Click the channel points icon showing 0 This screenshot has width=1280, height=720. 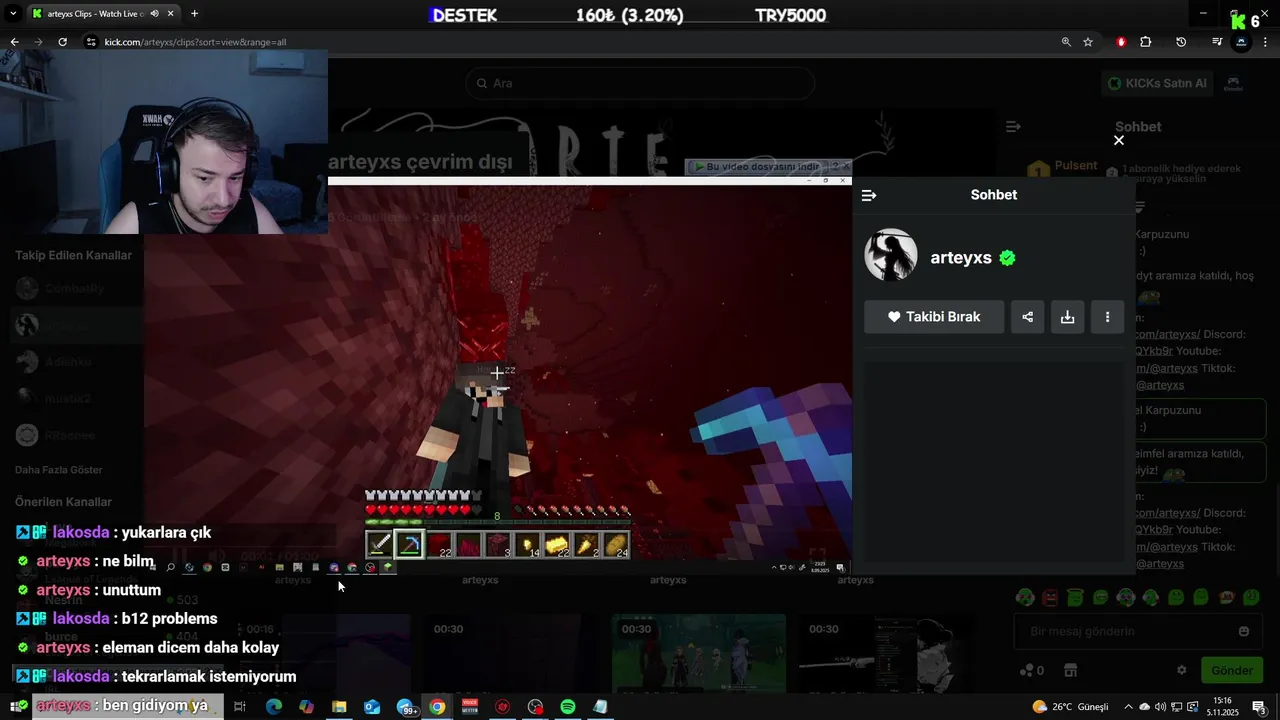click(x=1031, y=670)
